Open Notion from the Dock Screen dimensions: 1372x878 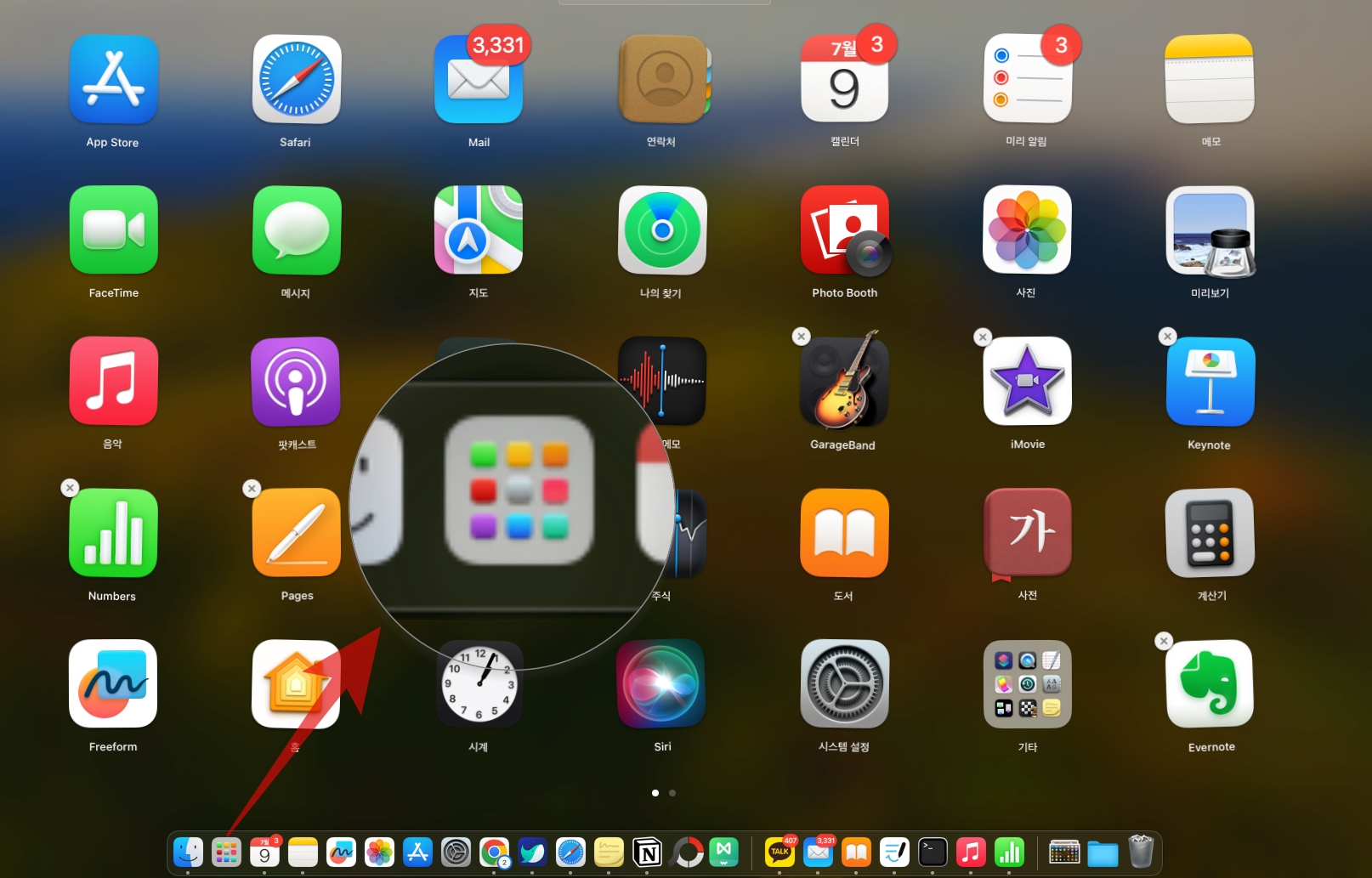click(x=648, y=852)
